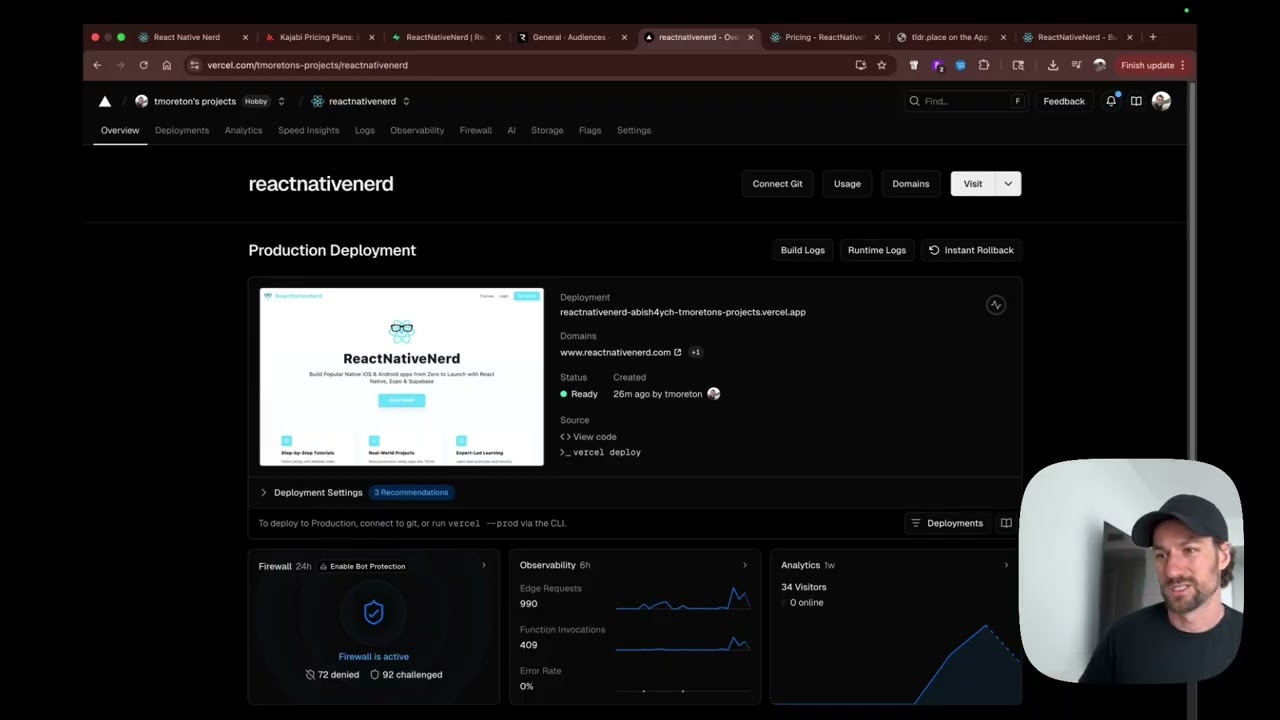Viewport: 1280px width, 720px height.
Task: Open the +1 additional domains badge
Action: coord(695,352)
